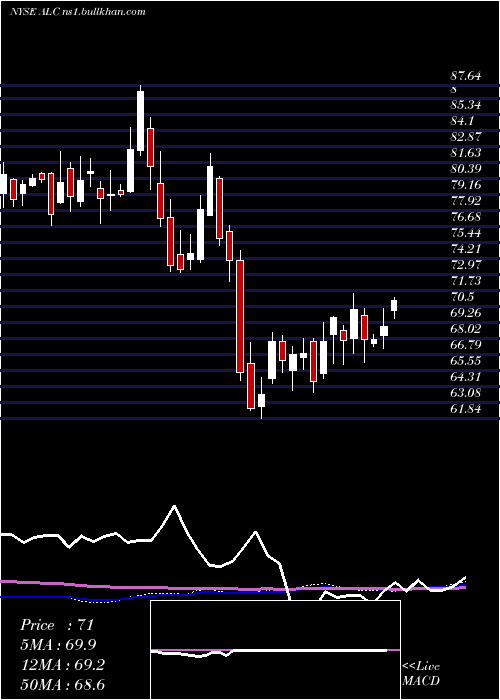
Task: Click the 84.1 price axis label
Action: (x=462, y=121)
